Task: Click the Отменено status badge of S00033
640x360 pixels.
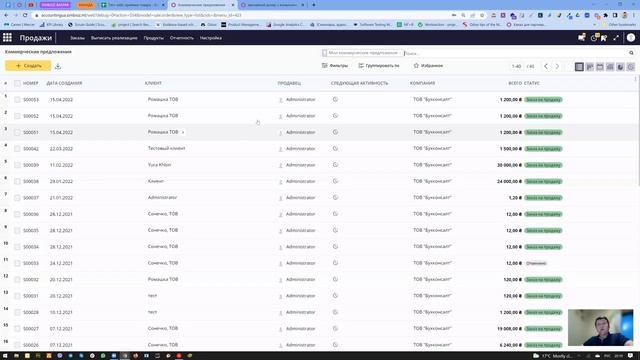Action: tap(536, 263)
